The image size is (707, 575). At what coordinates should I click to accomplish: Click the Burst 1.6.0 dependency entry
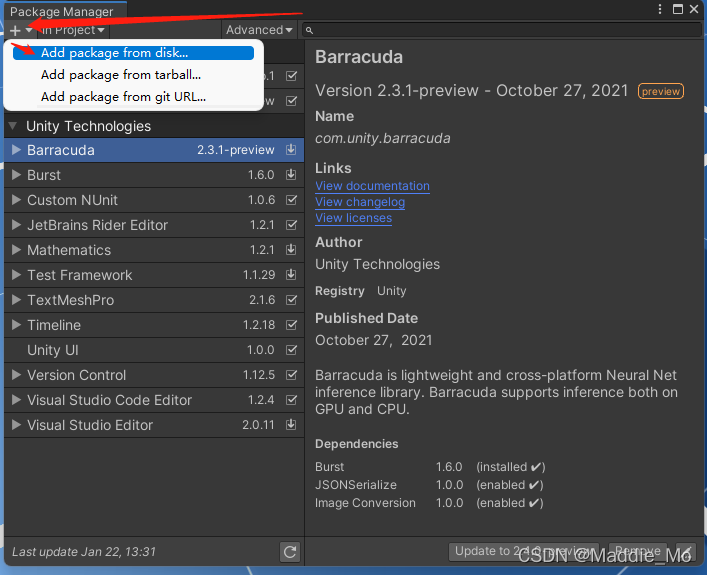[430, 467]
